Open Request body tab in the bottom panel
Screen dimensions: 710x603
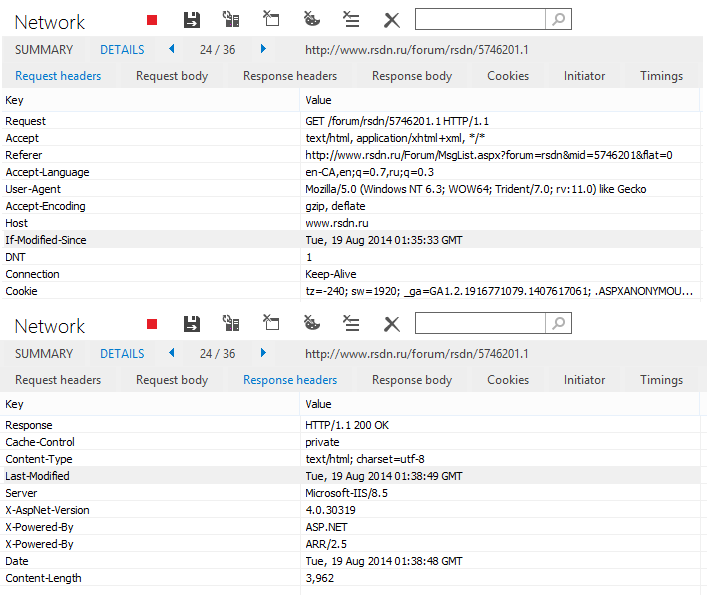172,380
